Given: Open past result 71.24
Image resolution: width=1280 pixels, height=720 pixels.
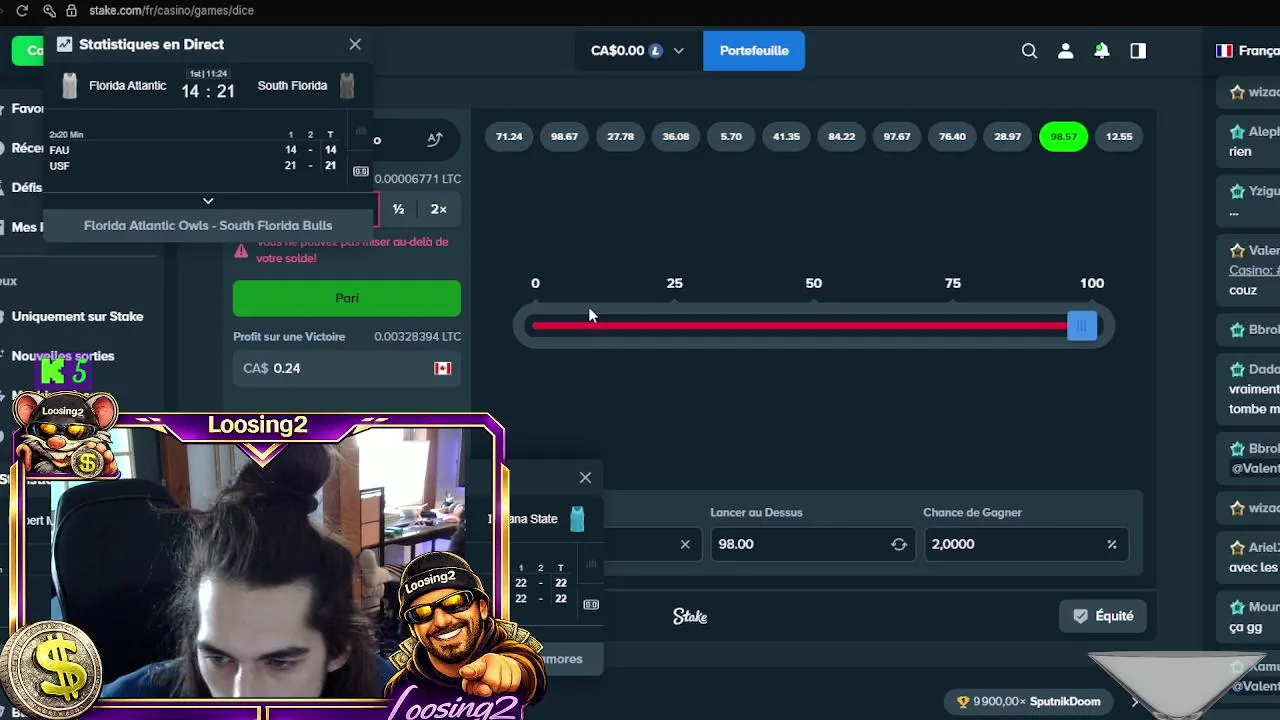Looking at the screenshot, I should pos(509,136).
